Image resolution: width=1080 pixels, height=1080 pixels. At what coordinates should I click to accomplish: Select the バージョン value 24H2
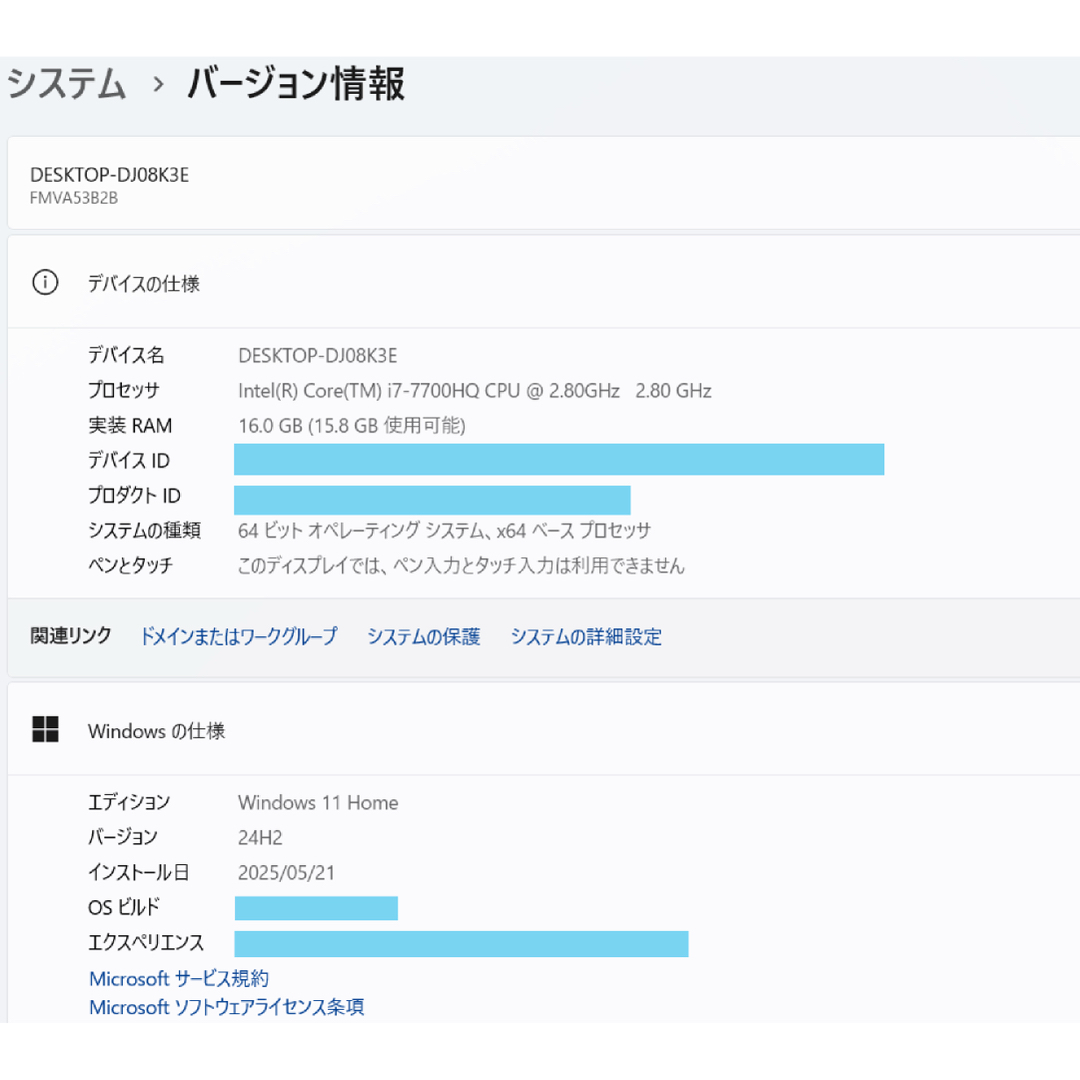[260, 838]
